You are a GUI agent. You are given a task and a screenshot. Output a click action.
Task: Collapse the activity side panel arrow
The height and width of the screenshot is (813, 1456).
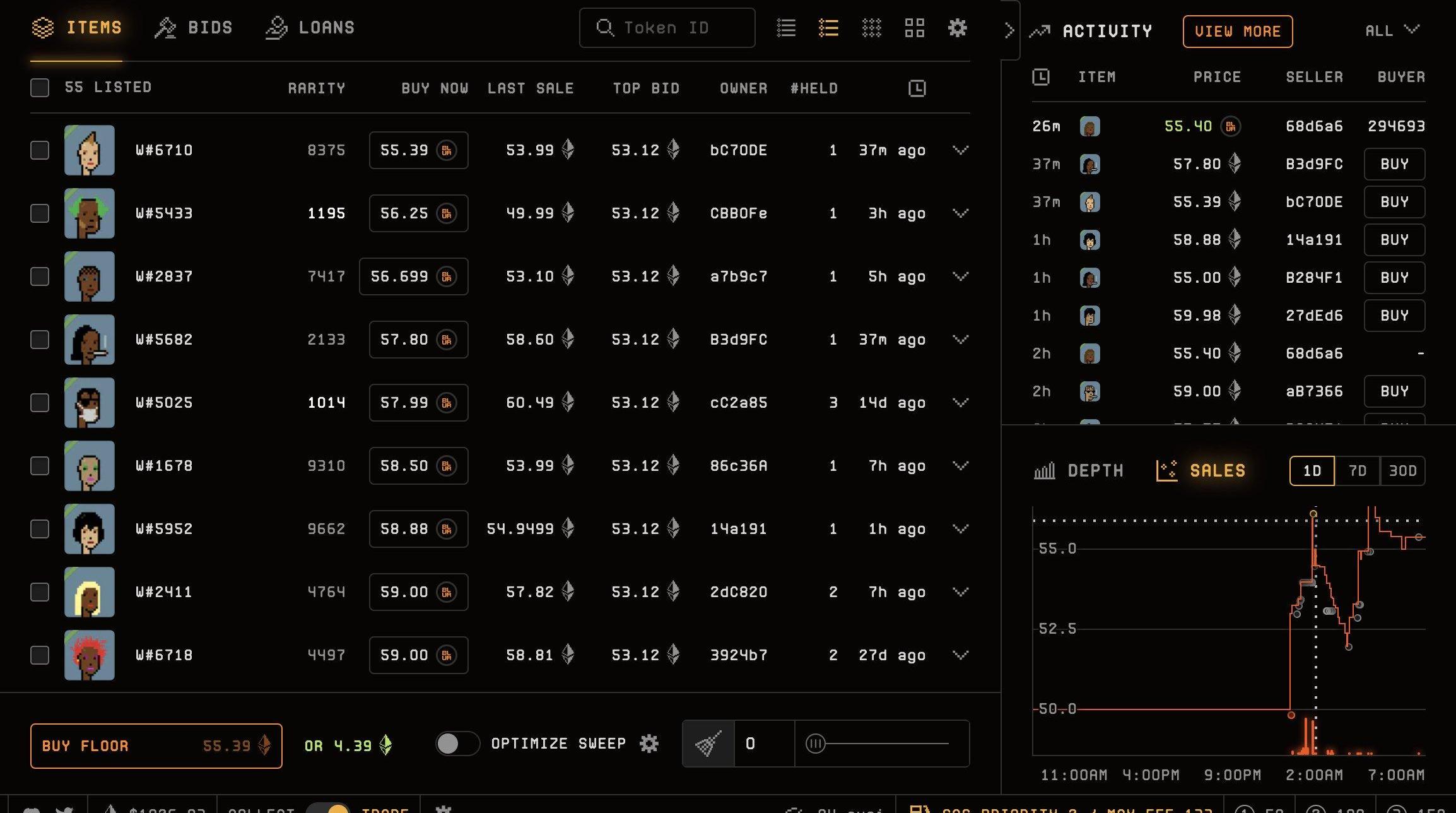pos(1009,30)
